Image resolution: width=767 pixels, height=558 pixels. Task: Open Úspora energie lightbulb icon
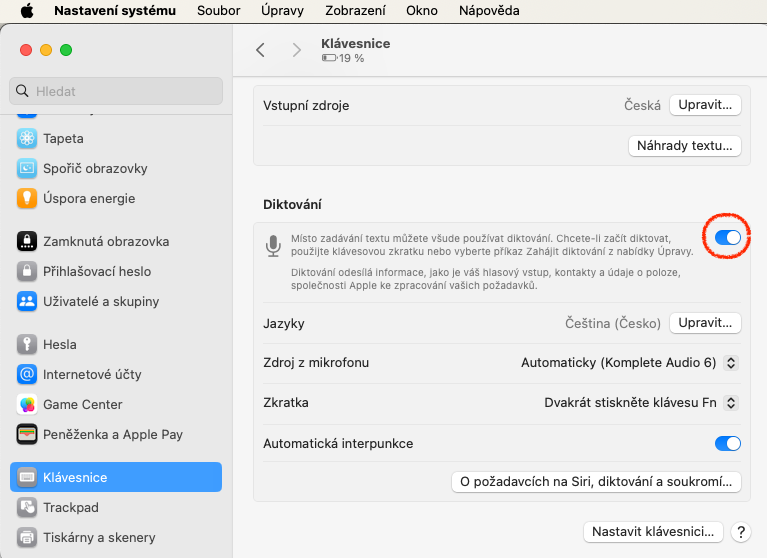click(27, 198)
